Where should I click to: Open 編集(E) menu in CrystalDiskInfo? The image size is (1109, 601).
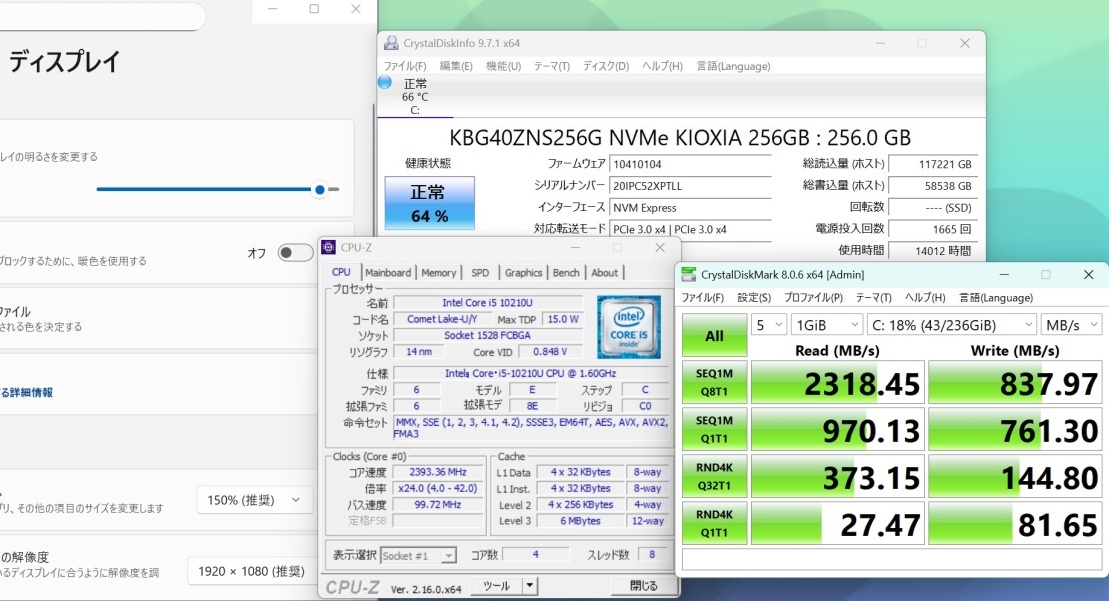coord(455,66)
